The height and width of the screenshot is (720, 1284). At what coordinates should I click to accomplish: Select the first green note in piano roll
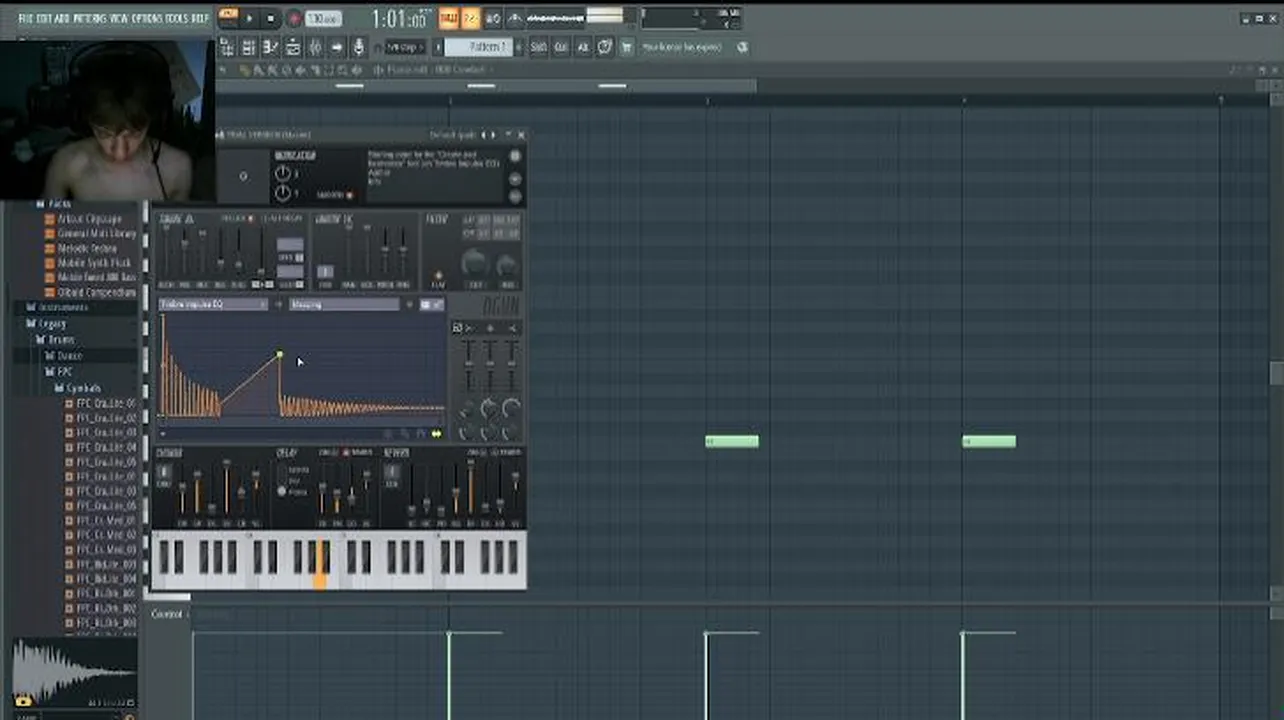coord(732,441)
